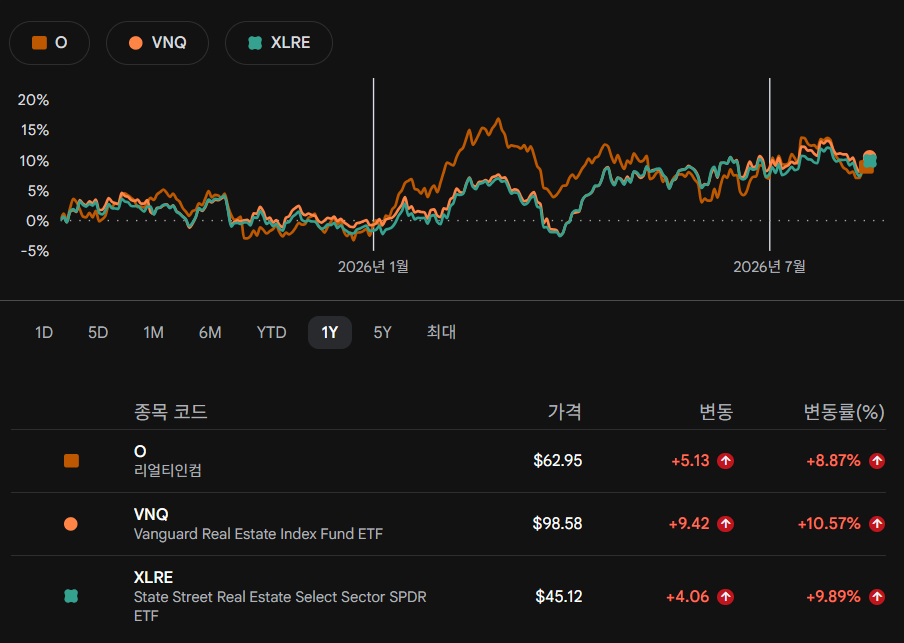Select the 최대 range tab
This screenshot has width=904, height=643.
coord(441,332)
